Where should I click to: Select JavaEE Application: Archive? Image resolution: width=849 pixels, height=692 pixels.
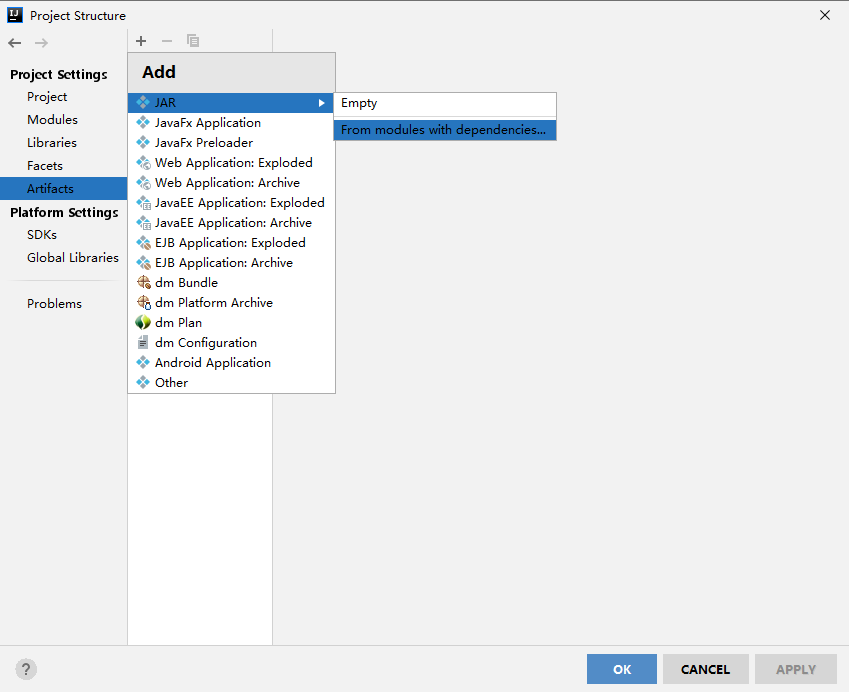231,223
